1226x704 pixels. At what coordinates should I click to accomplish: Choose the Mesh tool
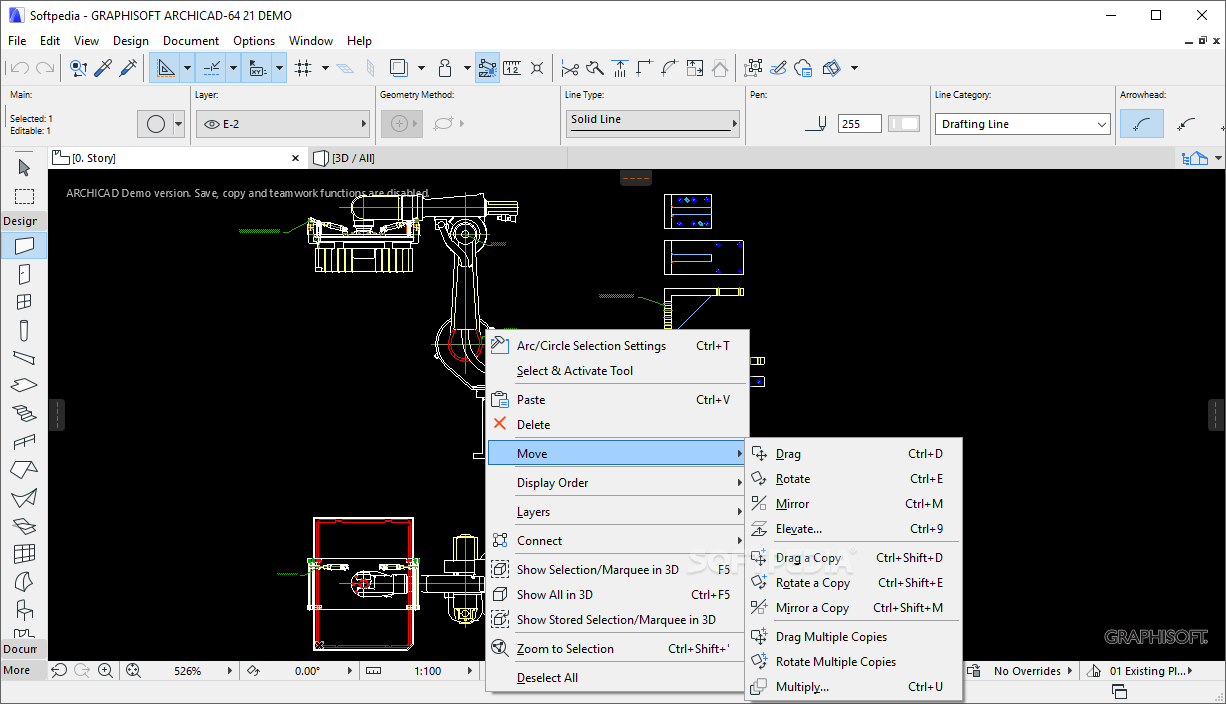pyautogui.click(x=24, y=525)
